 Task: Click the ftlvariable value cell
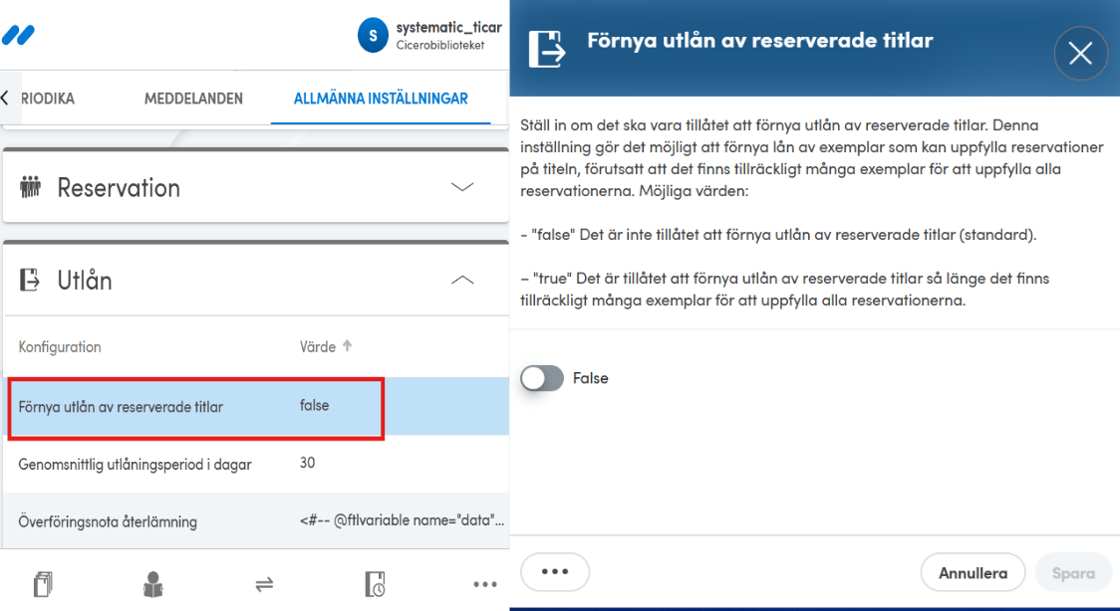(401, 520)
